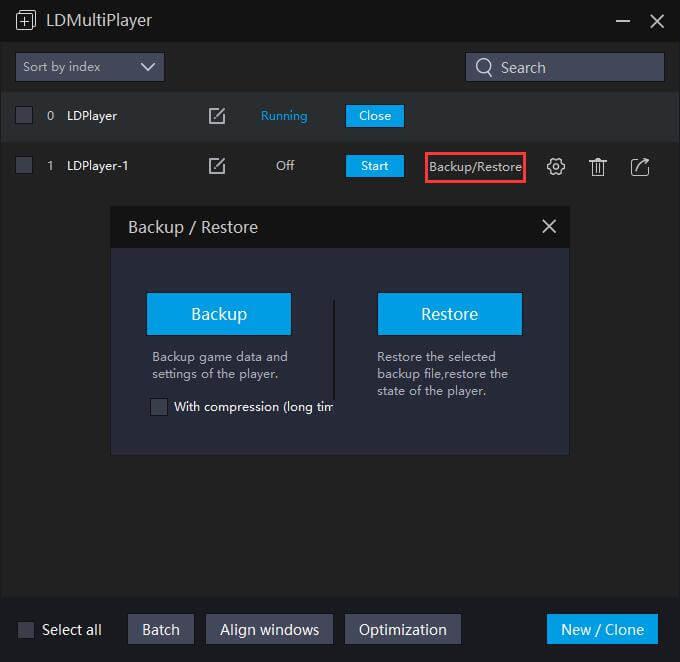Viewport: 680px width, 662px height.
Task: Close the running LDPlayer instance
Action: (x=375, y=116)
